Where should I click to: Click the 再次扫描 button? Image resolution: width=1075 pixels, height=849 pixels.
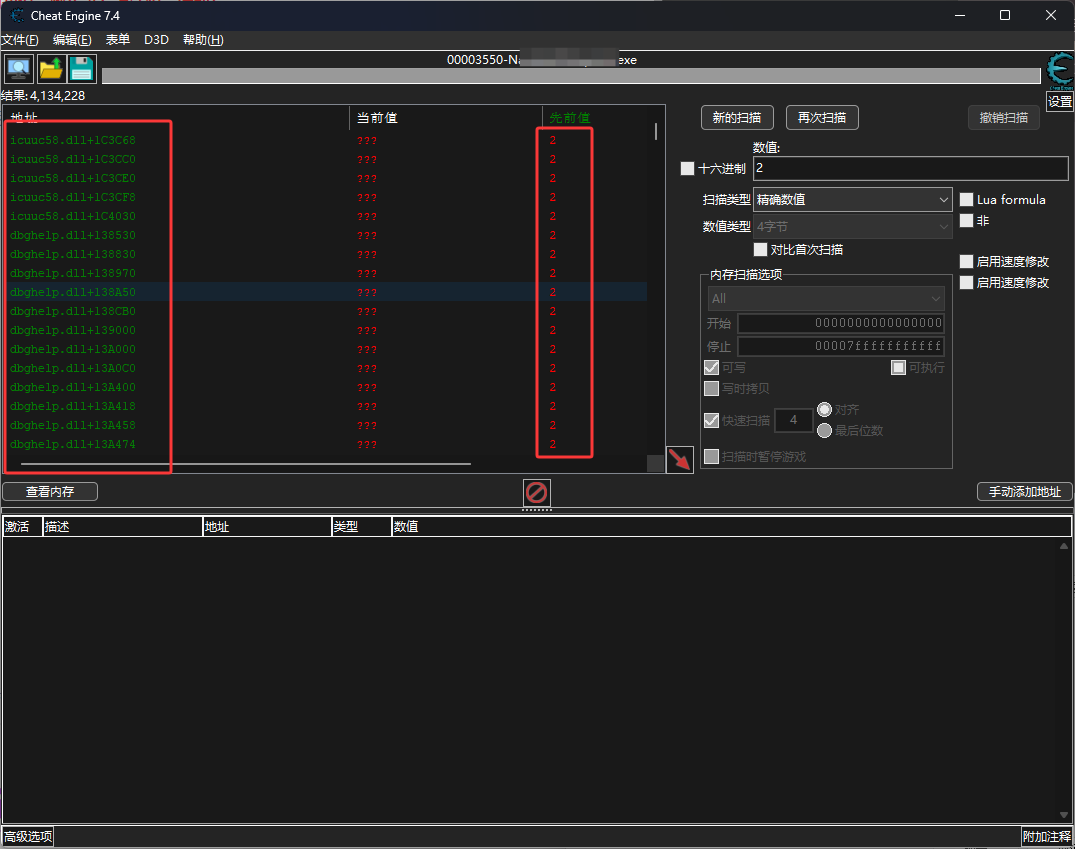[x=822, y=118]
